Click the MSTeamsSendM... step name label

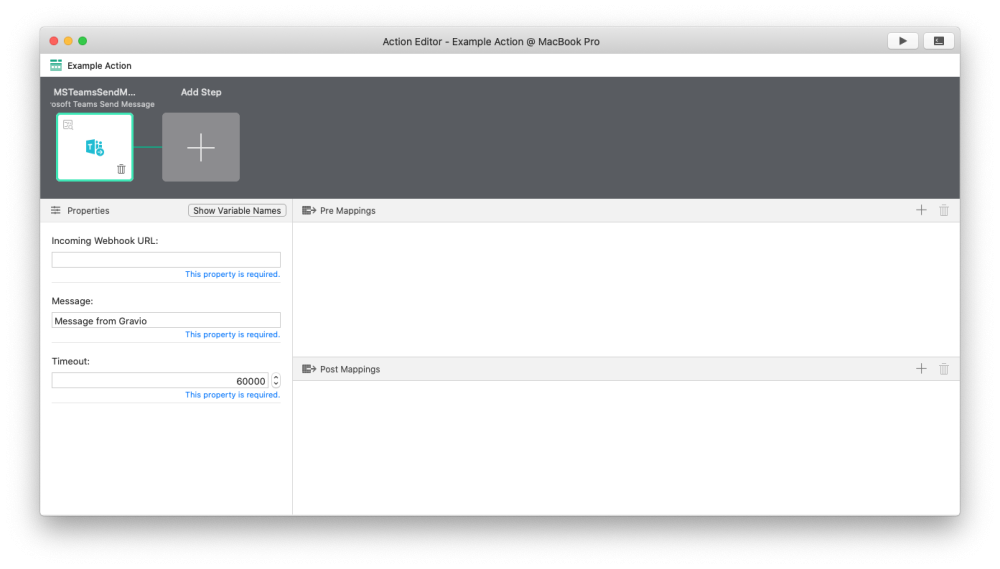click(x=94, y=92)
